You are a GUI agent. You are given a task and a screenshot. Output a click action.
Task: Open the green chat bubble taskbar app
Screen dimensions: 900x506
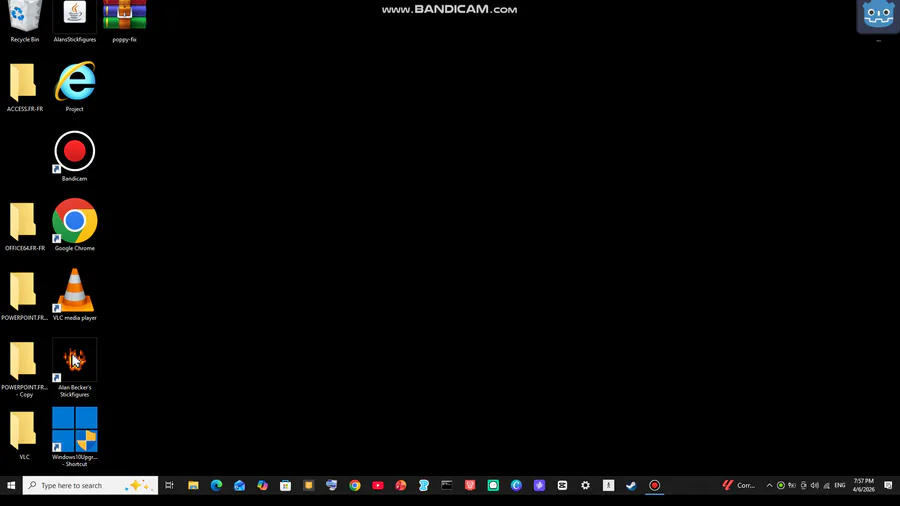click(x=493, y=485)
